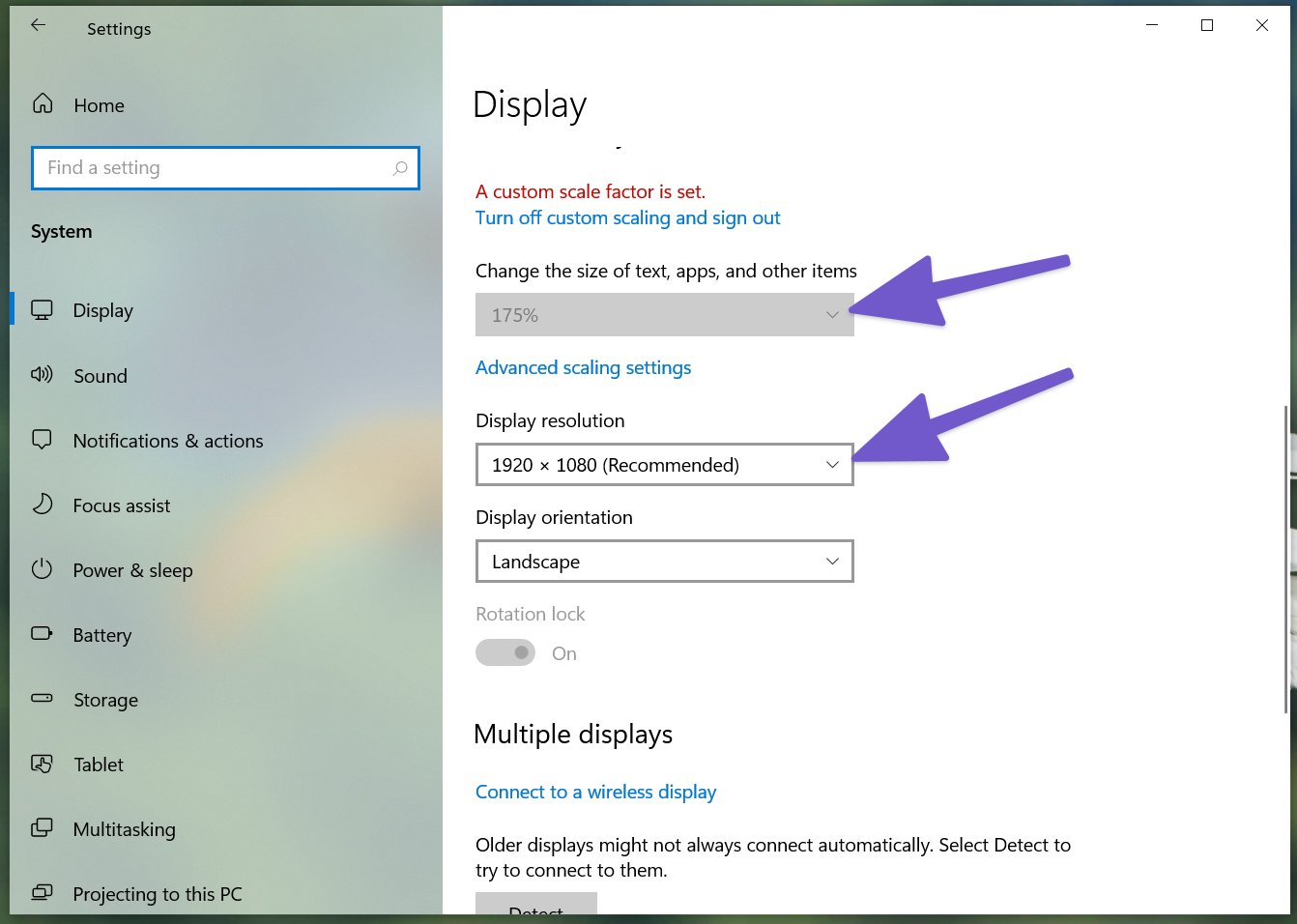Close the Settings window
Viewport: 1297px width, 924px height.
pyautogui.click(x=1262, y=25)
